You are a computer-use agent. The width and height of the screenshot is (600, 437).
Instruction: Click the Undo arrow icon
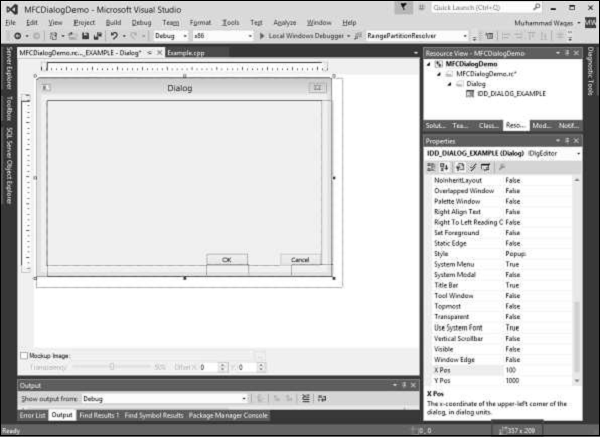pos(114,36)
